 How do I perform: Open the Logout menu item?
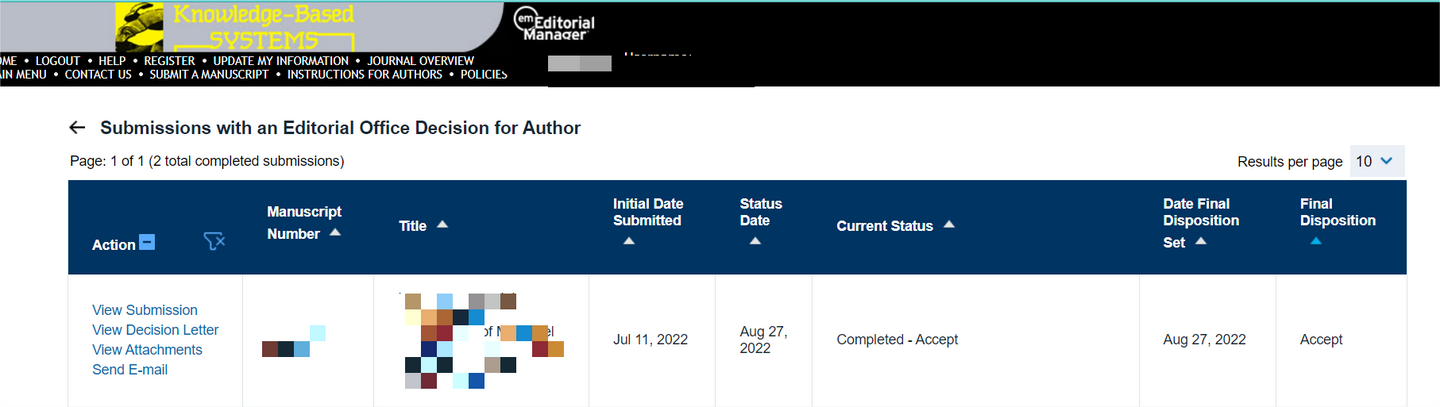coord(57,61)
